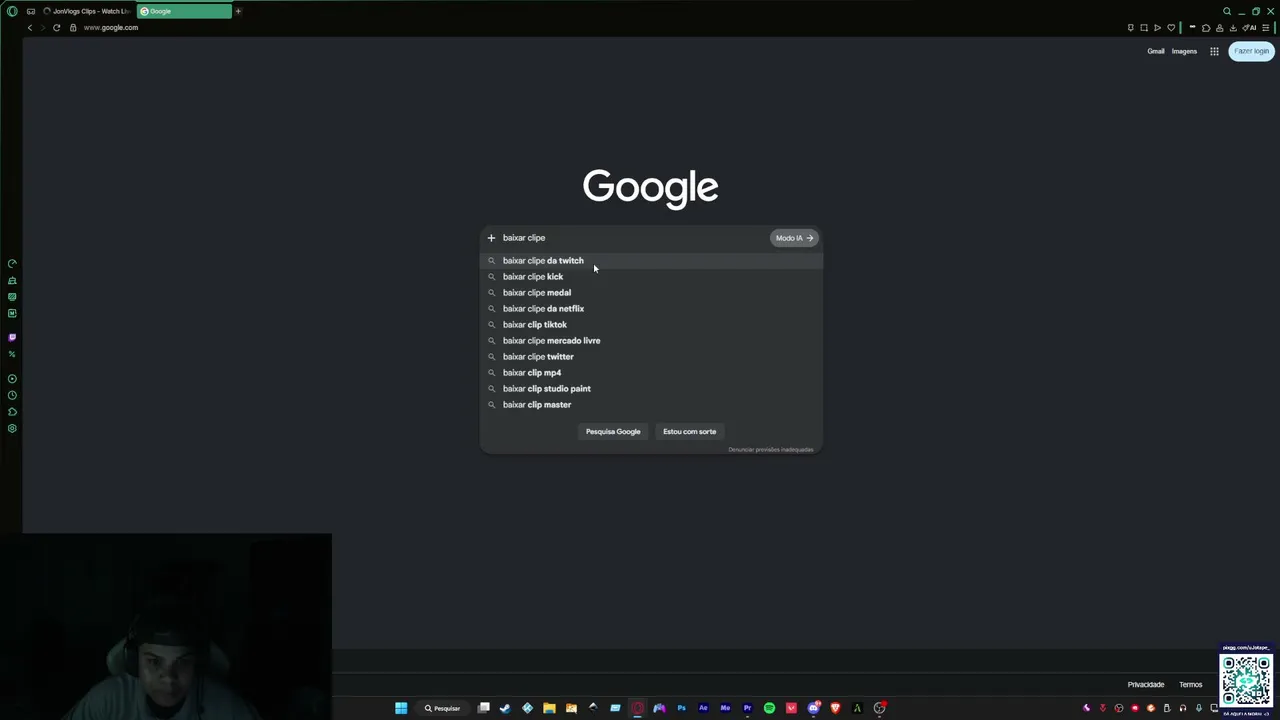Open File Explorer folder in taskbar
This screenshot has height=720, width=1280.
click(x=549, y=708)
